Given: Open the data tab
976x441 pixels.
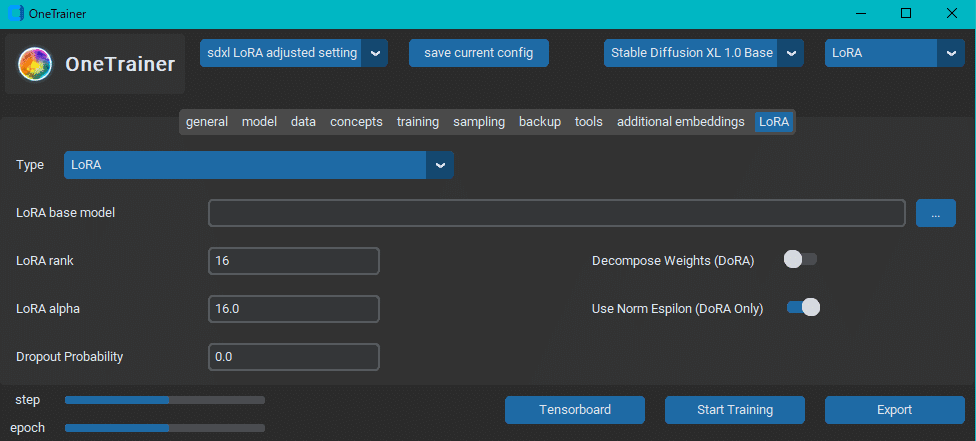Looking at the screenshot, I should tap(303, 122).
